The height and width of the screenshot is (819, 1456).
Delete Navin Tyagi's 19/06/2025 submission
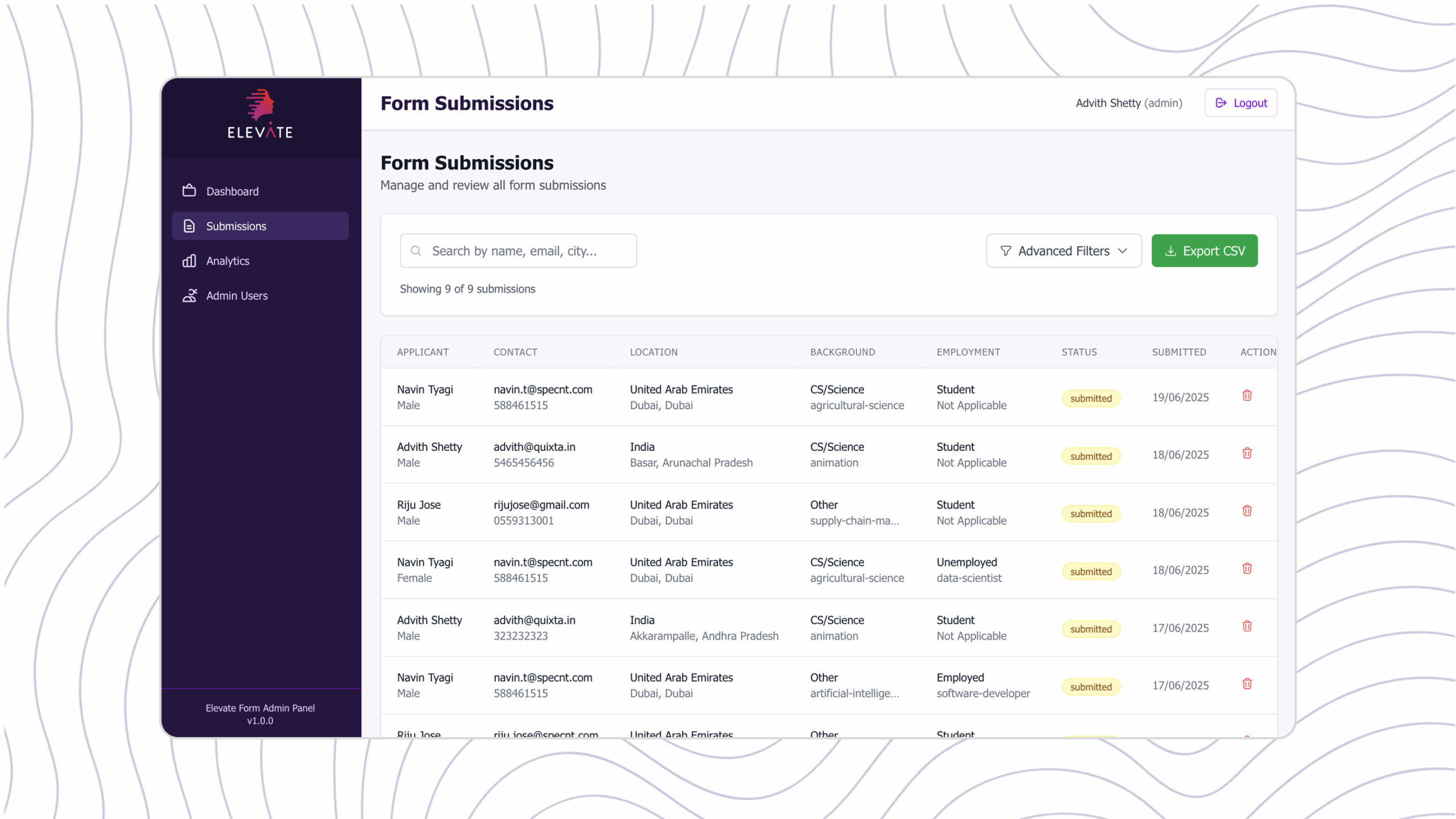click(1247, 396)
